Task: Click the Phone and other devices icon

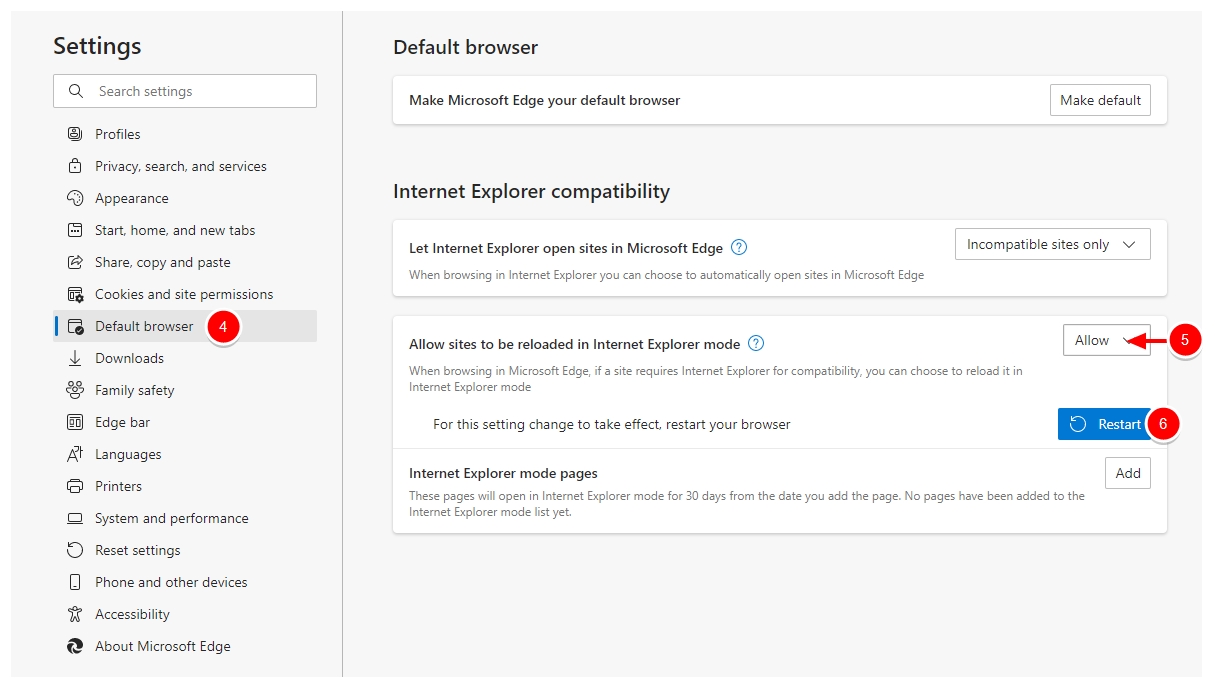Action: tap(75, 582)
